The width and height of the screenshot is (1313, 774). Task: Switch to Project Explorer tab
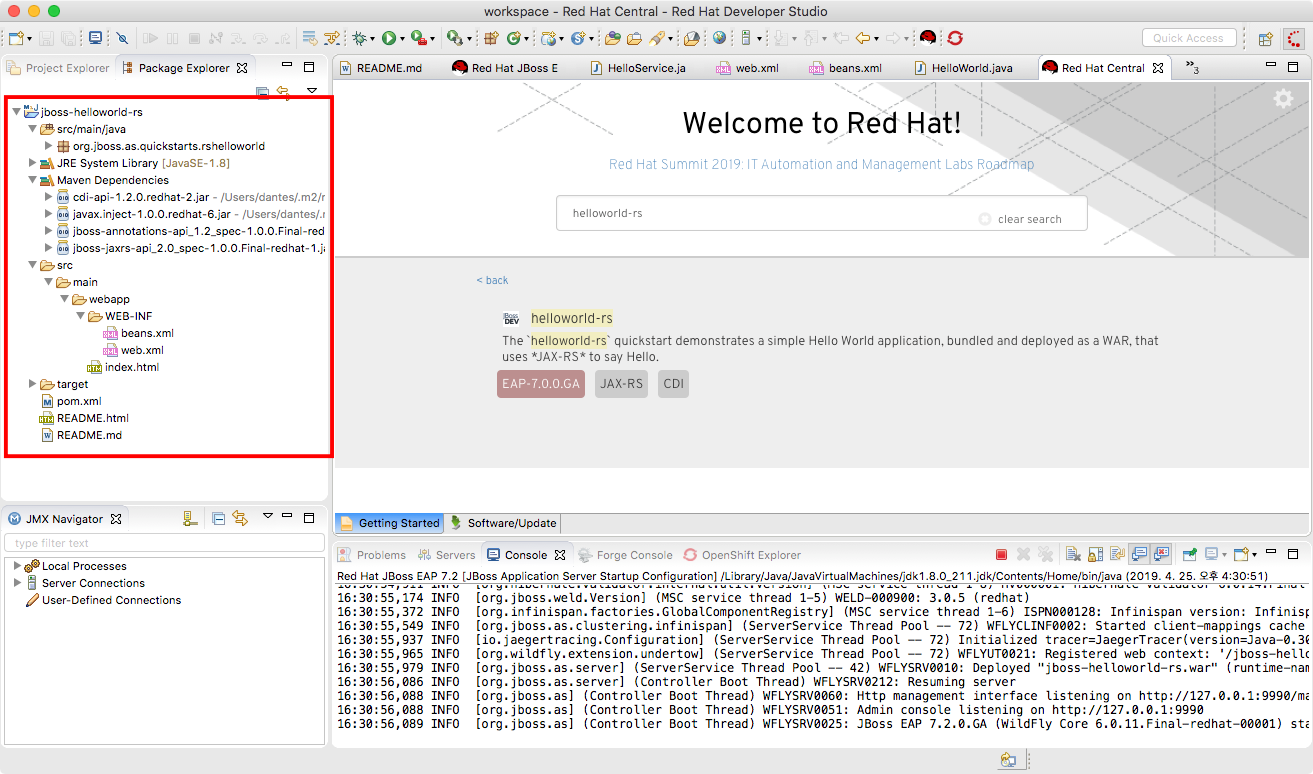coord(59,68)
